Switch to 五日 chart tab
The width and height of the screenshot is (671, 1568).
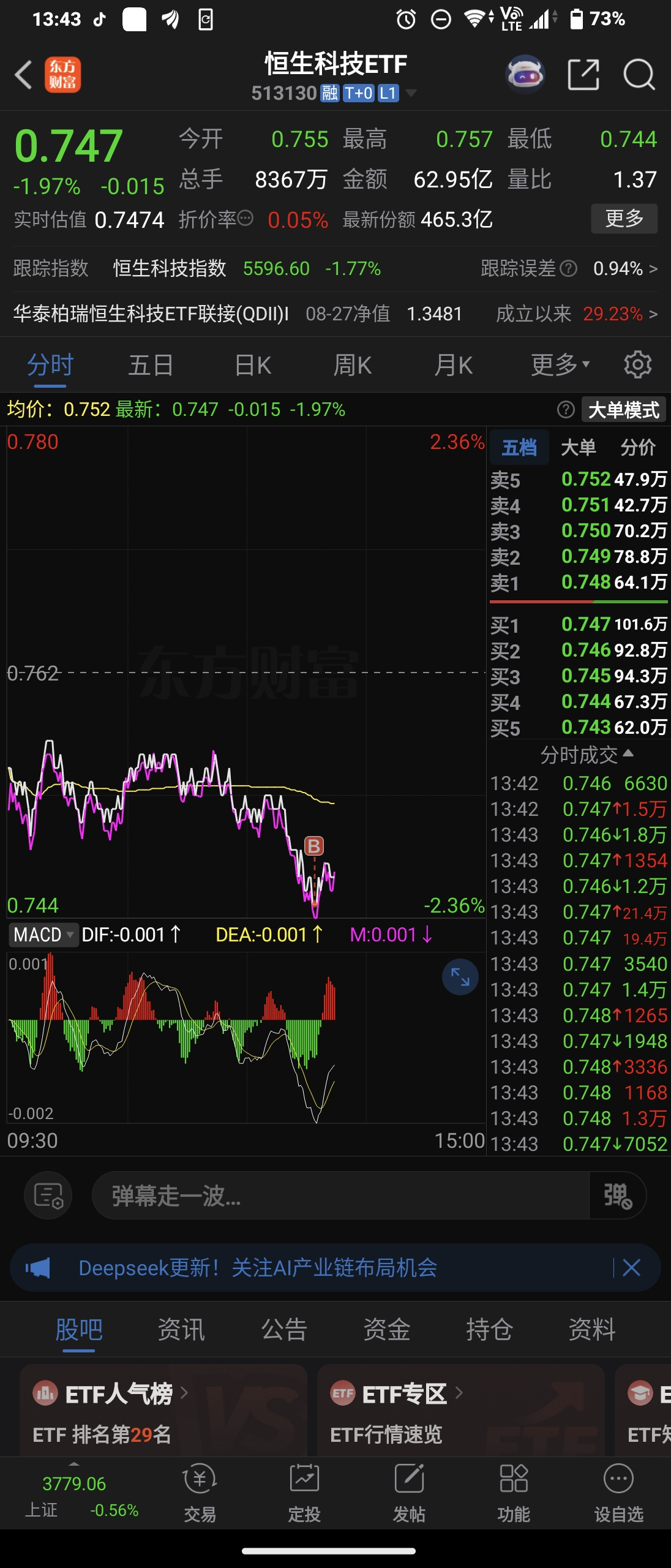151,365
